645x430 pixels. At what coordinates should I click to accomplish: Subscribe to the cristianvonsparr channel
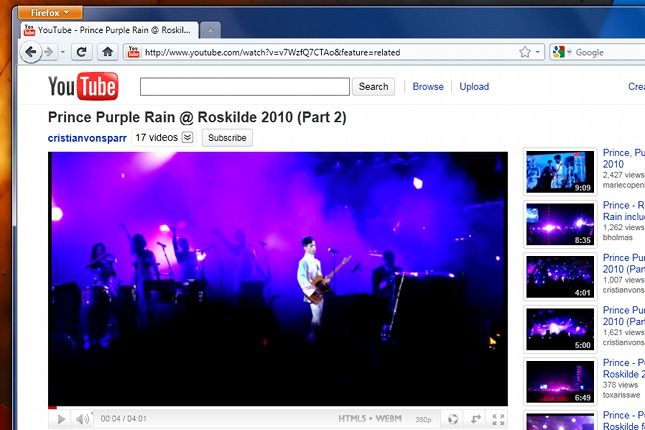tap(227, 138)
